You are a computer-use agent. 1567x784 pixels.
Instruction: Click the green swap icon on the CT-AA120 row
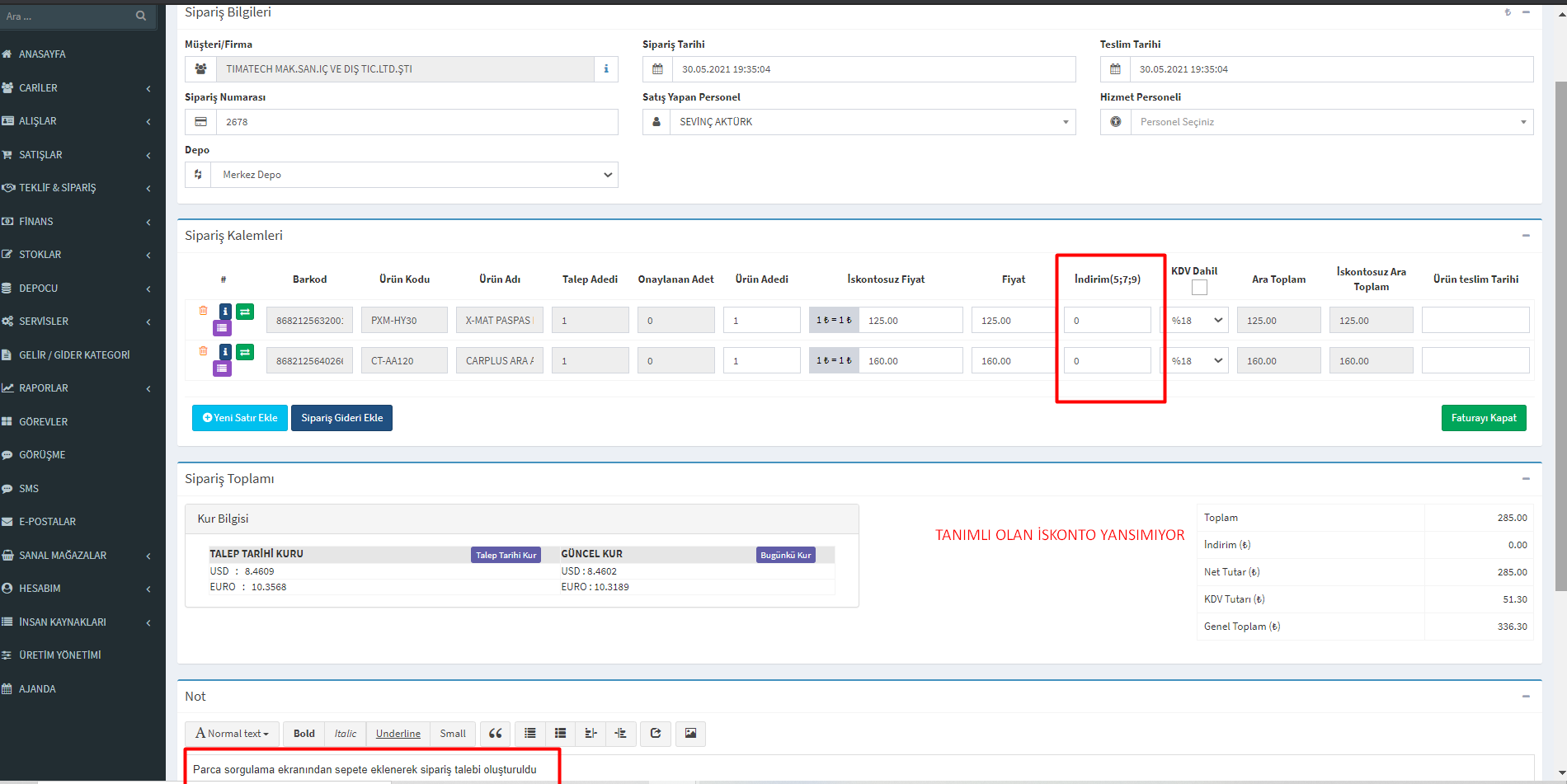point(245,352)
